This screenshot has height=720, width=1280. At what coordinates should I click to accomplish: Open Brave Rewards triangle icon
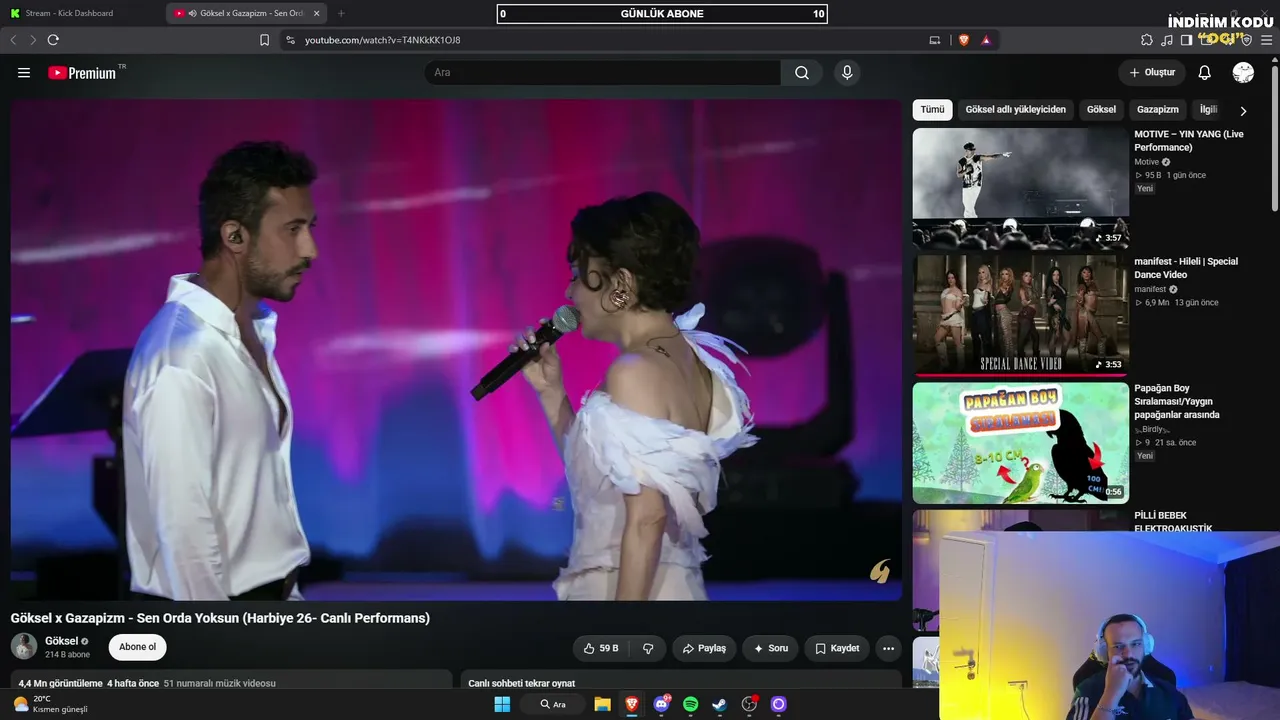[986, 40]
